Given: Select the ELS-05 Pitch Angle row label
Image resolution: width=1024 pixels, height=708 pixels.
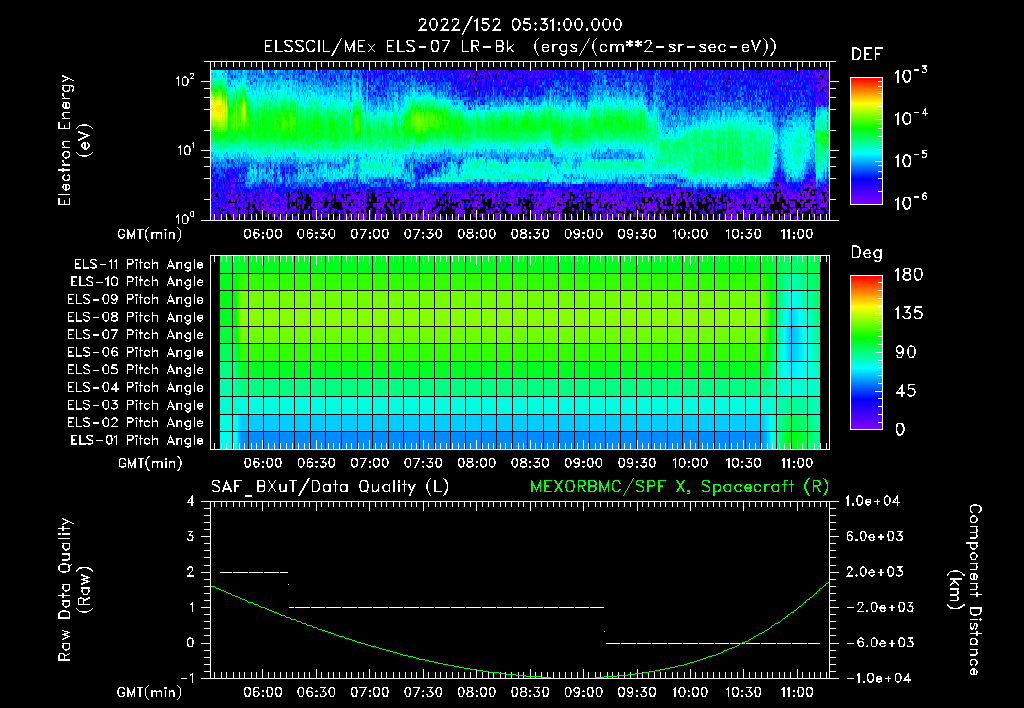Looking at the screenshot, I should click(x=136, y=370).
